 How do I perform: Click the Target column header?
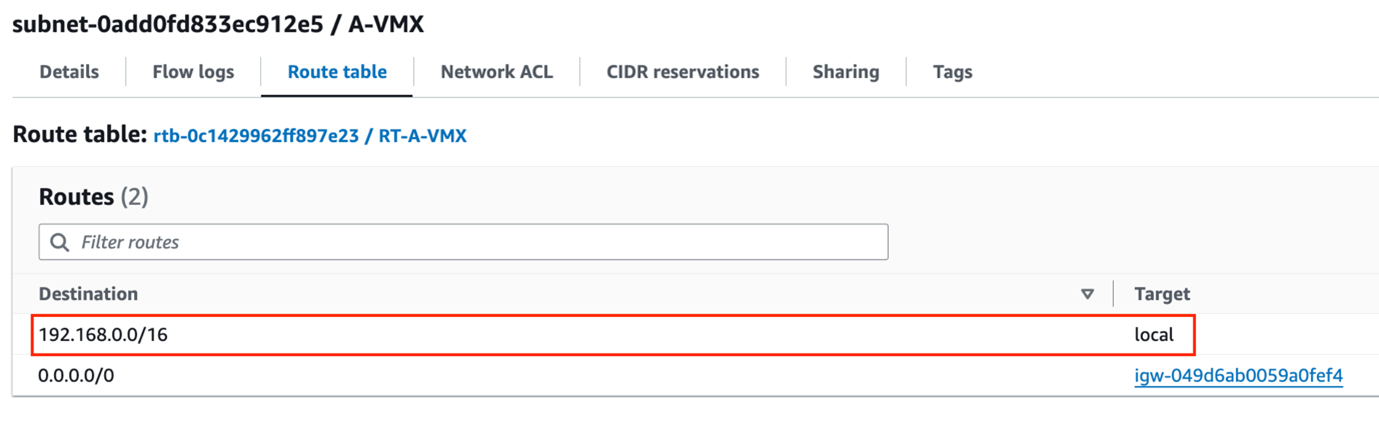(1162, 294)
